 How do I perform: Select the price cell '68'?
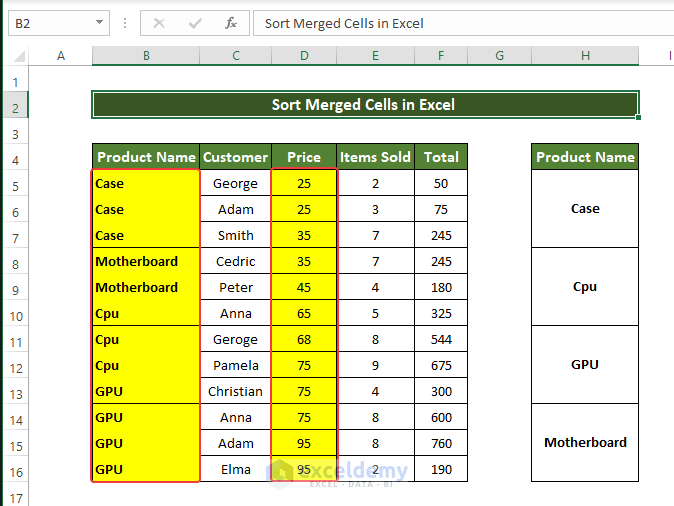(x=304, y=339)
